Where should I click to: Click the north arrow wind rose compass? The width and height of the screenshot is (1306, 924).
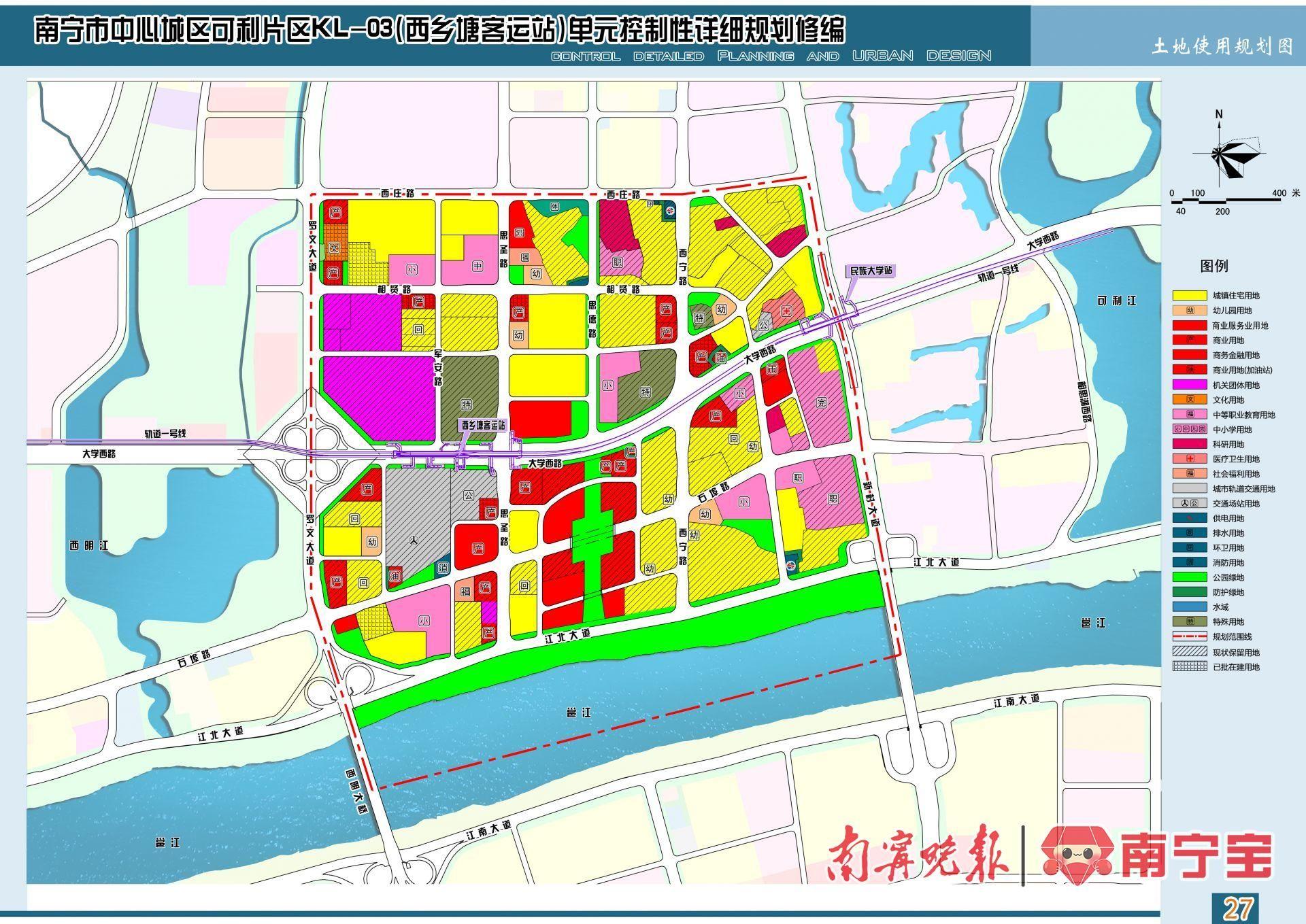tap(1230, 150)
